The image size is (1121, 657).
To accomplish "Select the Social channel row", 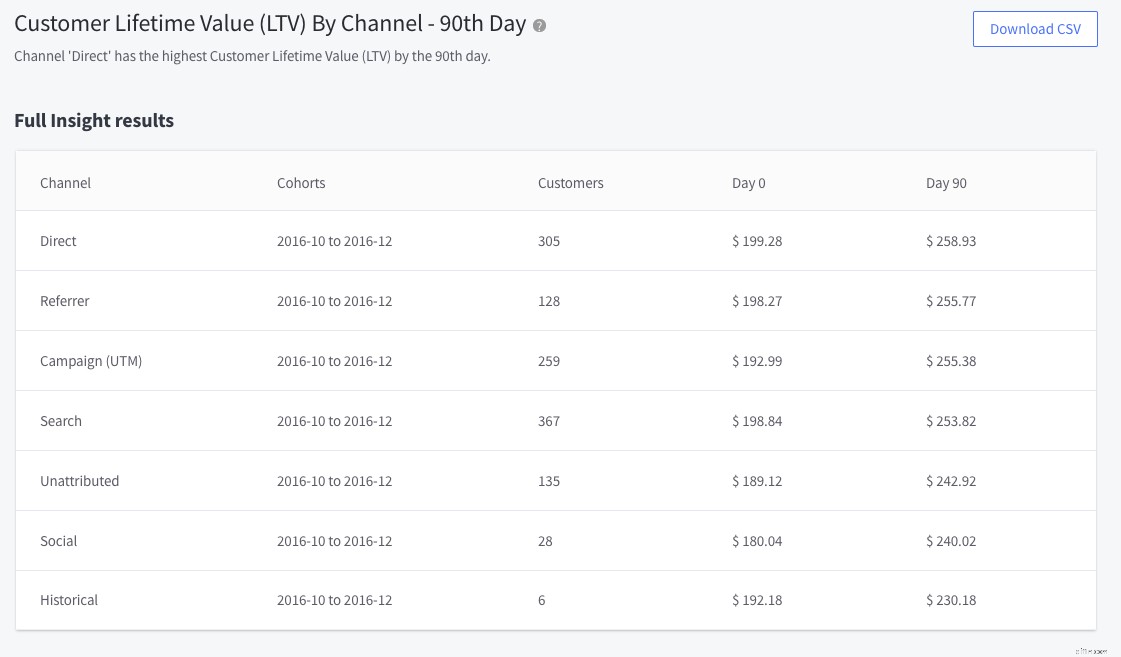I will [x=58, y=541].
